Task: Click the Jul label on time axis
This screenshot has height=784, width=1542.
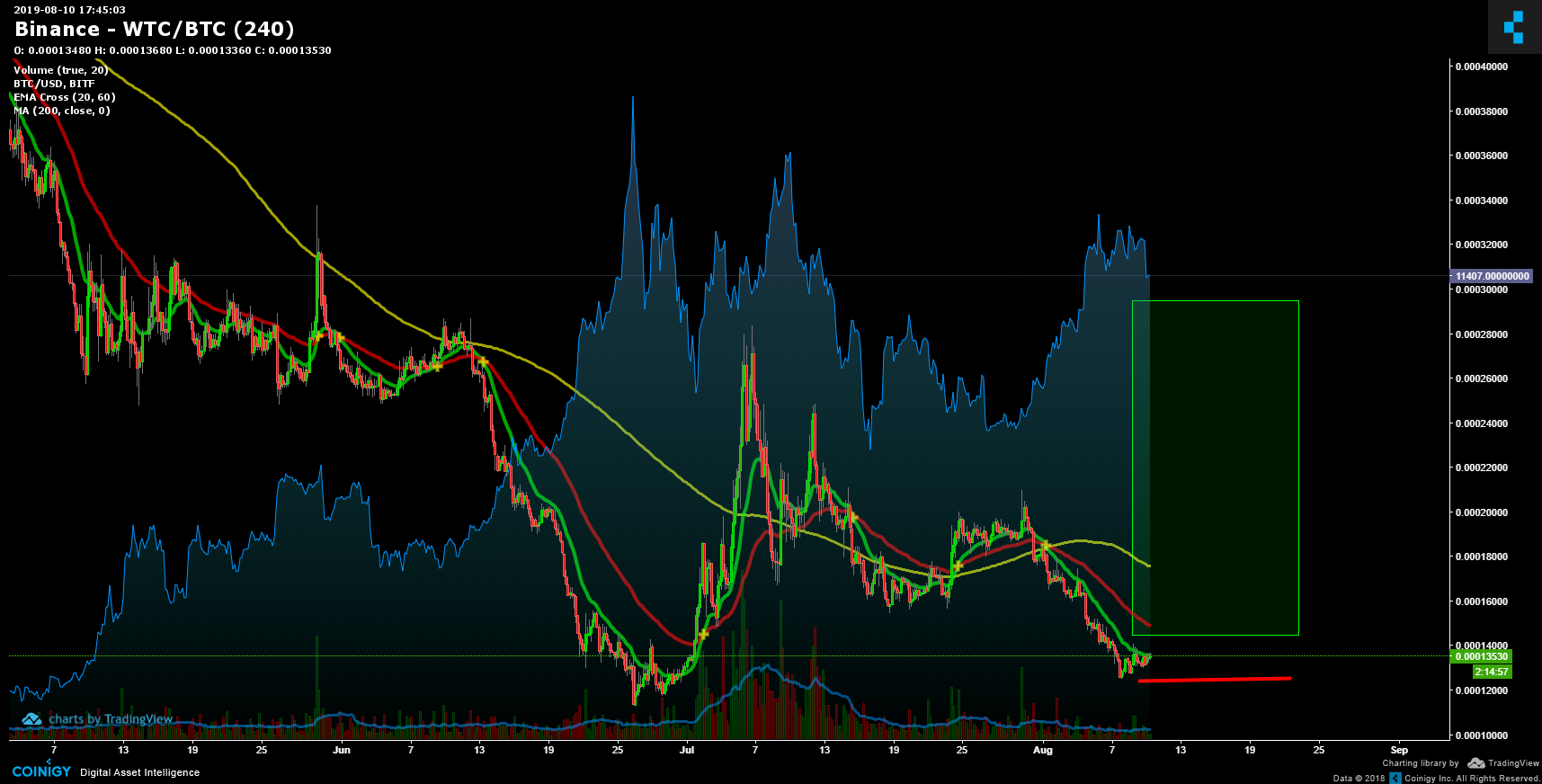Action: (x=687, y=750)
